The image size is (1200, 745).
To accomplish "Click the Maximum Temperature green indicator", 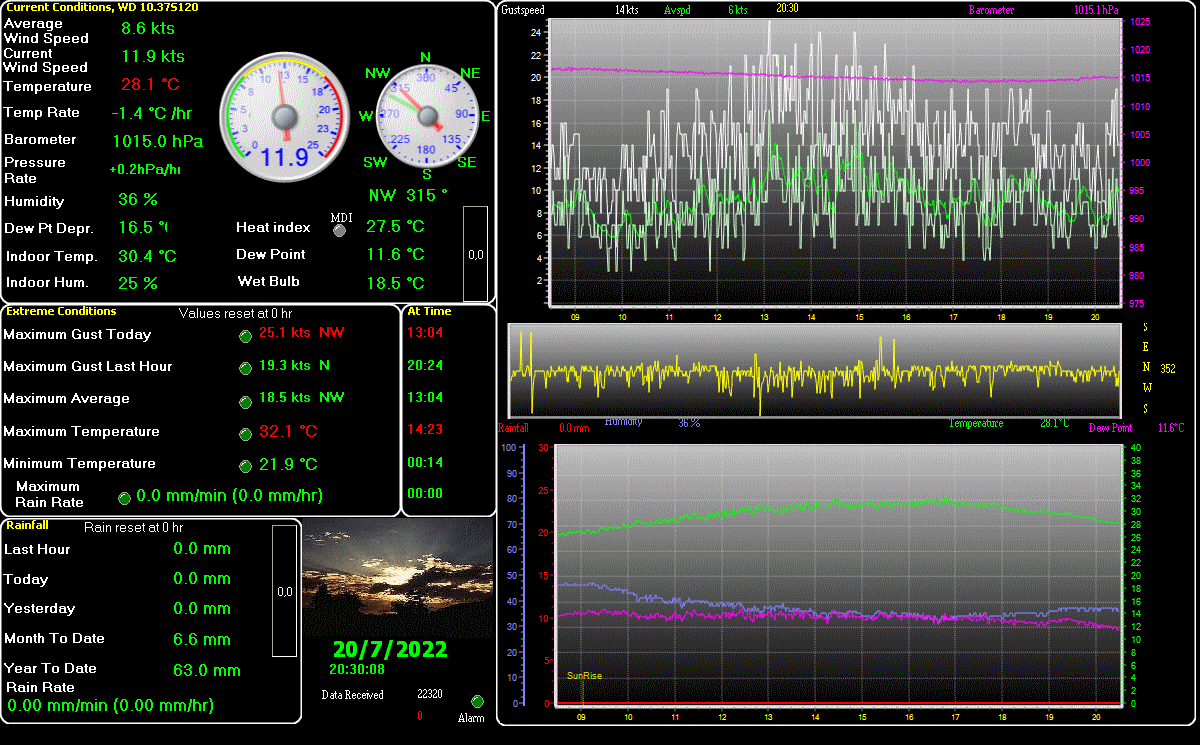I will click(245, 433).
